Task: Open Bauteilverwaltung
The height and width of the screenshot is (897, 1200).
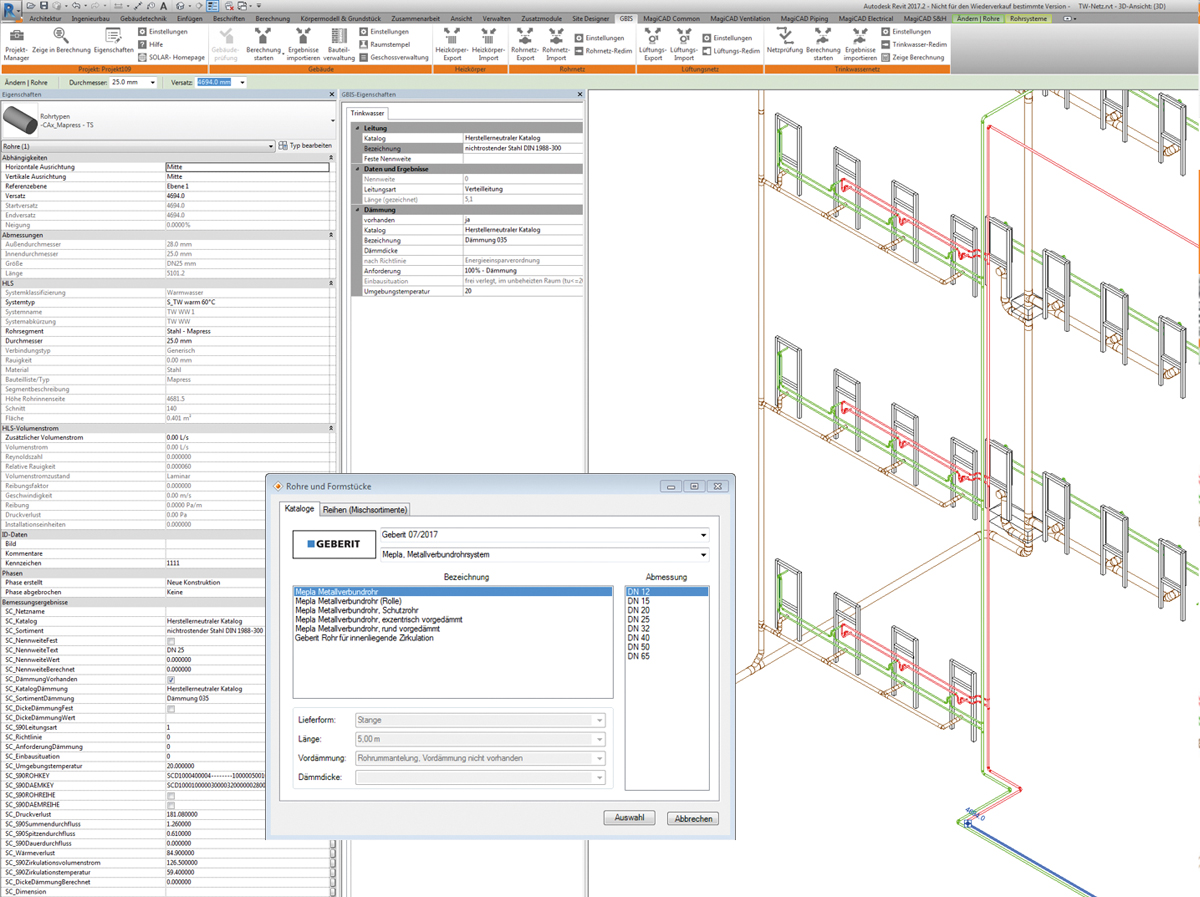Action: (x=339, y=44)
